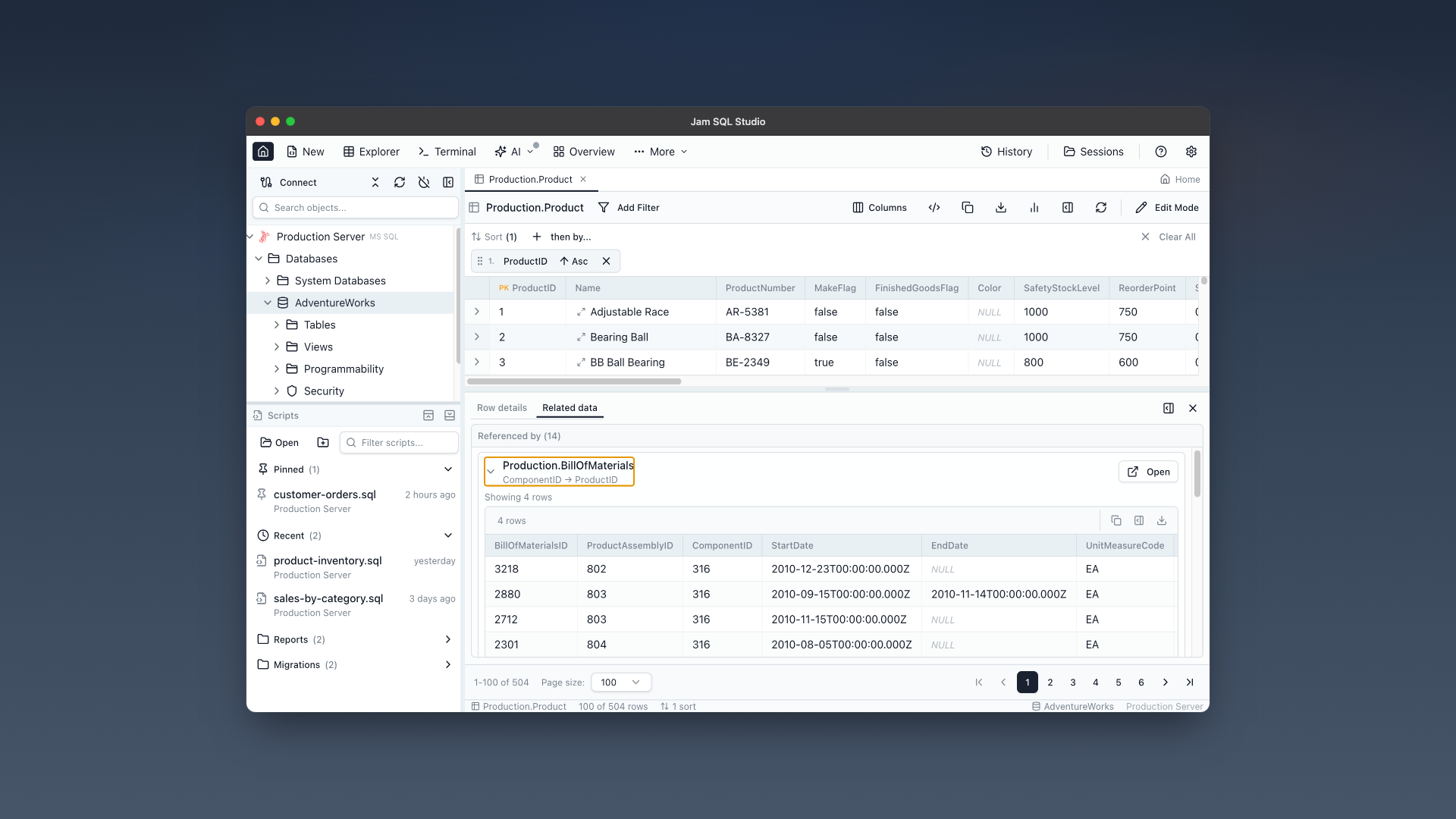Jump to results page 4
Viewport: 1456px width, 819px height.
1095,682
